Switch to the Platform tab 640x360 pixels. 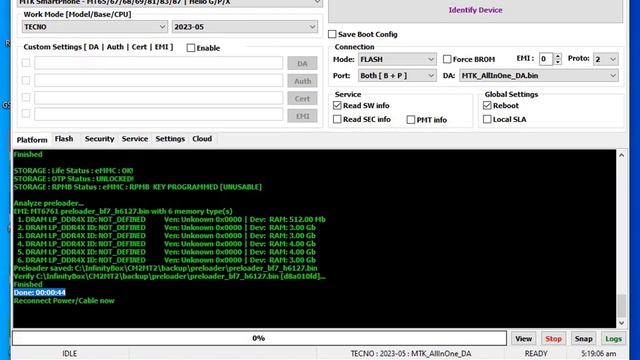[x=32, y=140]
